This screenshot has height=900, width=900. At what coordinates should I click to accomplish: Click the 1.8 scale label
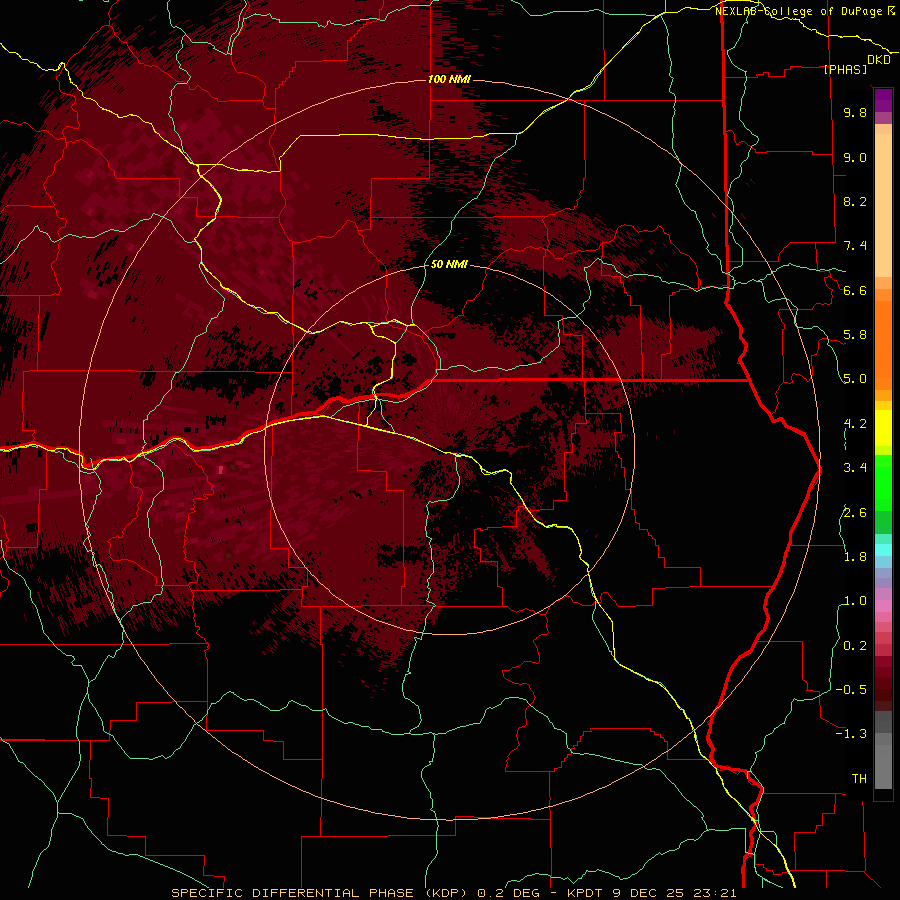(855, 557)
